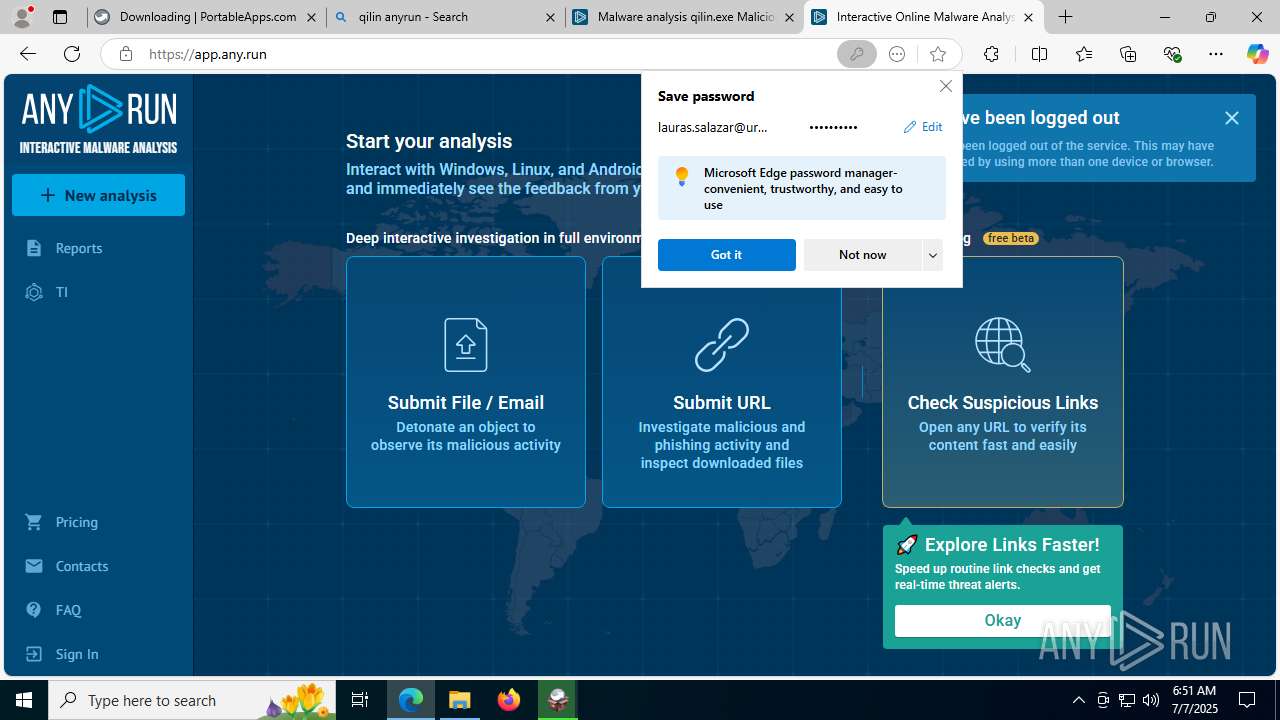Open Browser essentials heart icon
Image resolution: width=1280 pixels, height=720 pixels.
click(x=1172, y=54)
